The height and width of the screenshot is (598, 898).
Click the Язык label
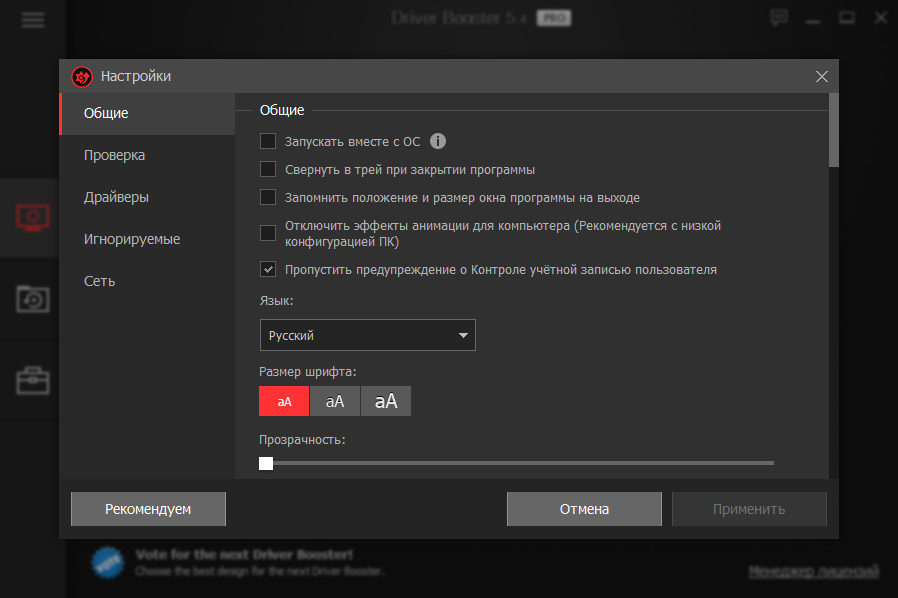pyautogui.click(x=276, y=301)
